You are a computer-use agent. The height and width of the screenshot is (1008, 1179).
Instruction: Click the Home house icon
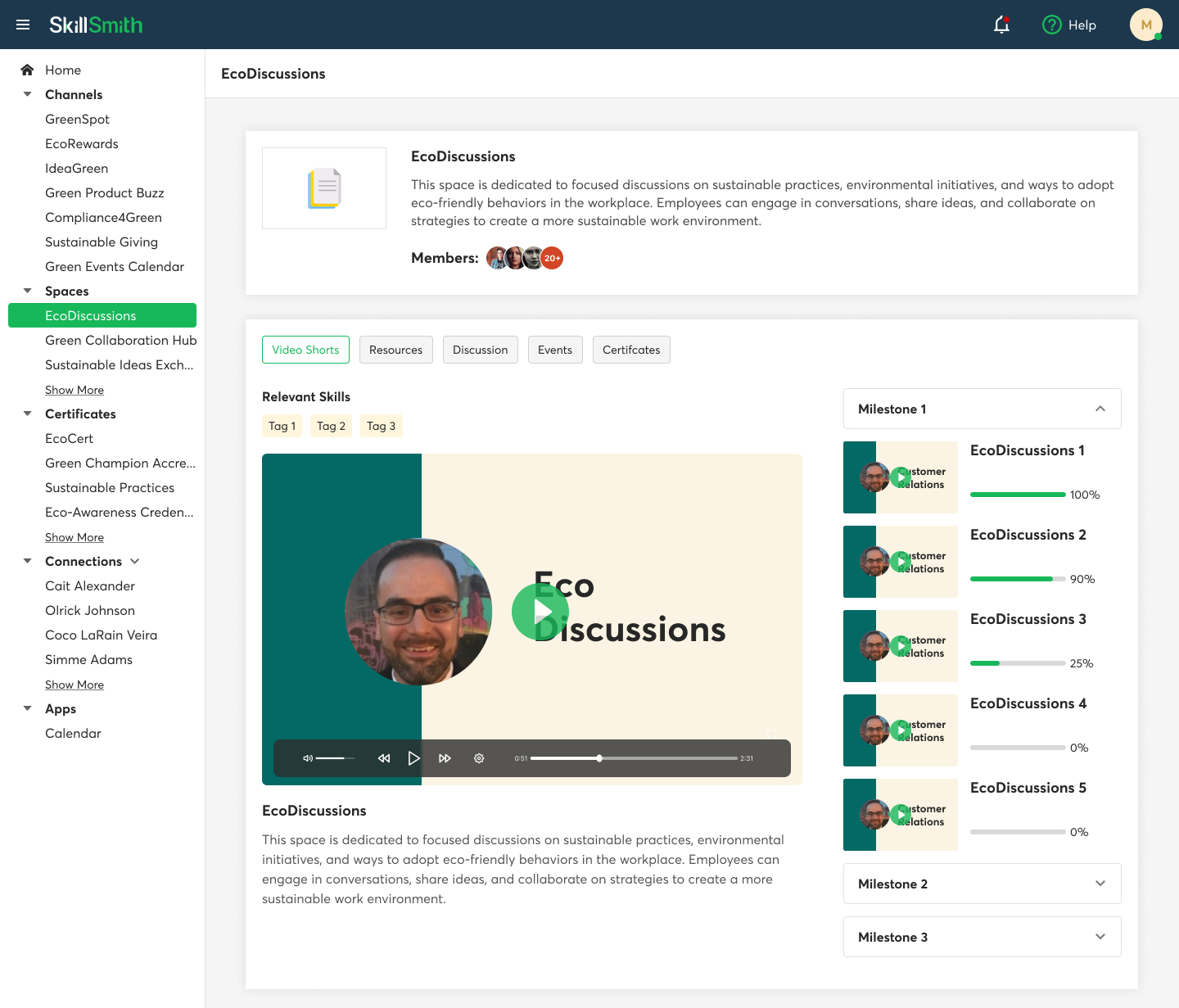[27, 70]
